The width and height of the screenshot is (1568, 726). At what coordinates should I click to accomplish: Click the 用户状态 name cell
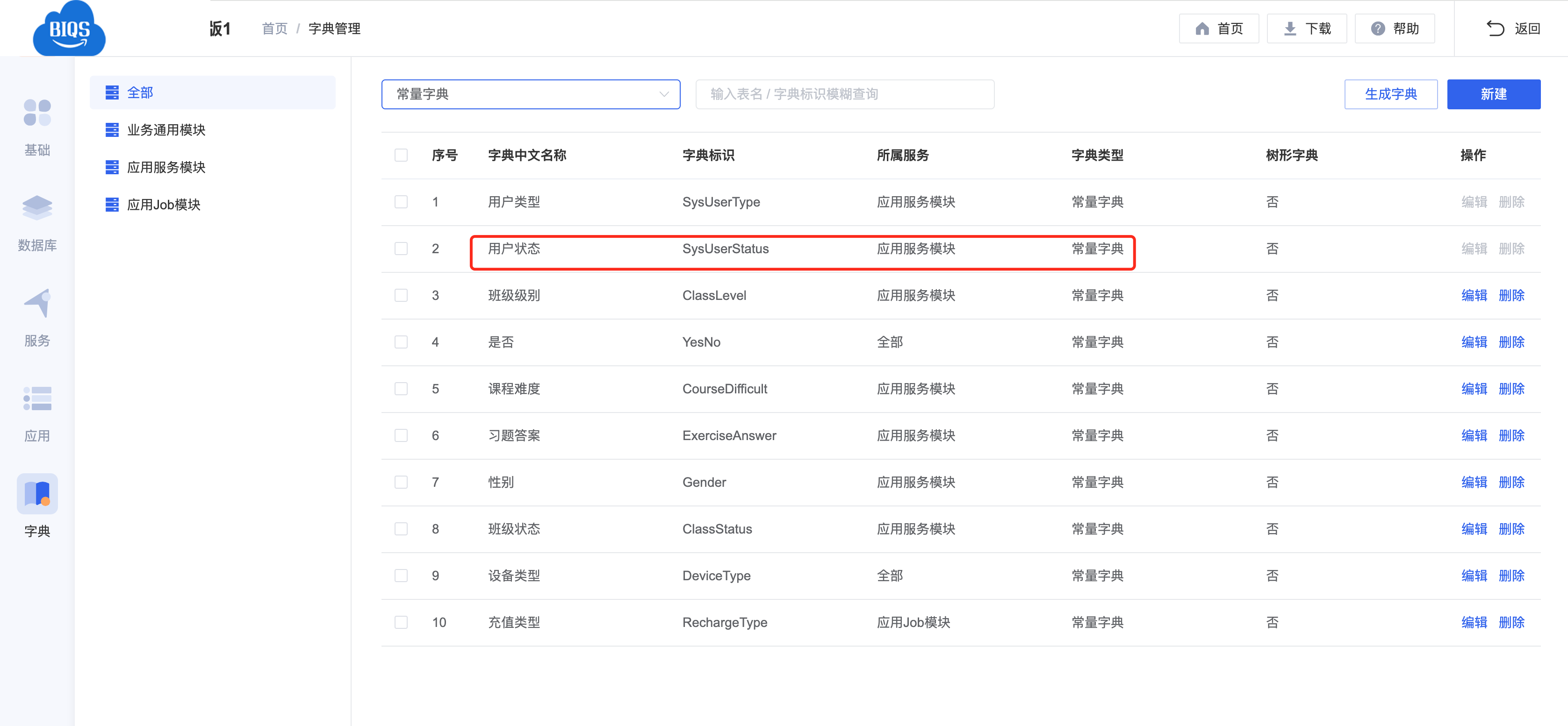coord(514,249)
